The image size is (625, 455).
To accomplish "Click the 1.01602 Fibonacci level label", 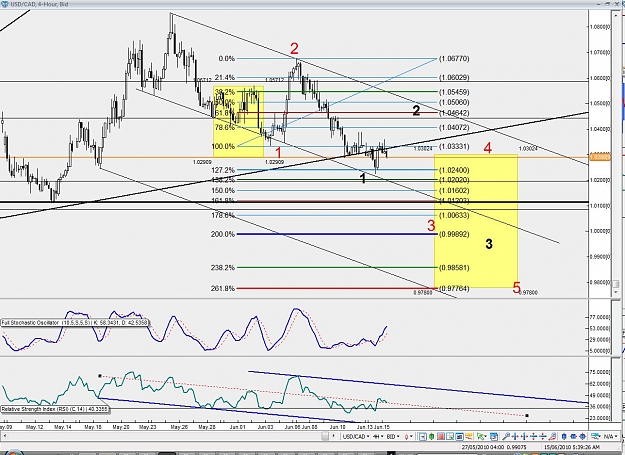I will click(454, 190).
